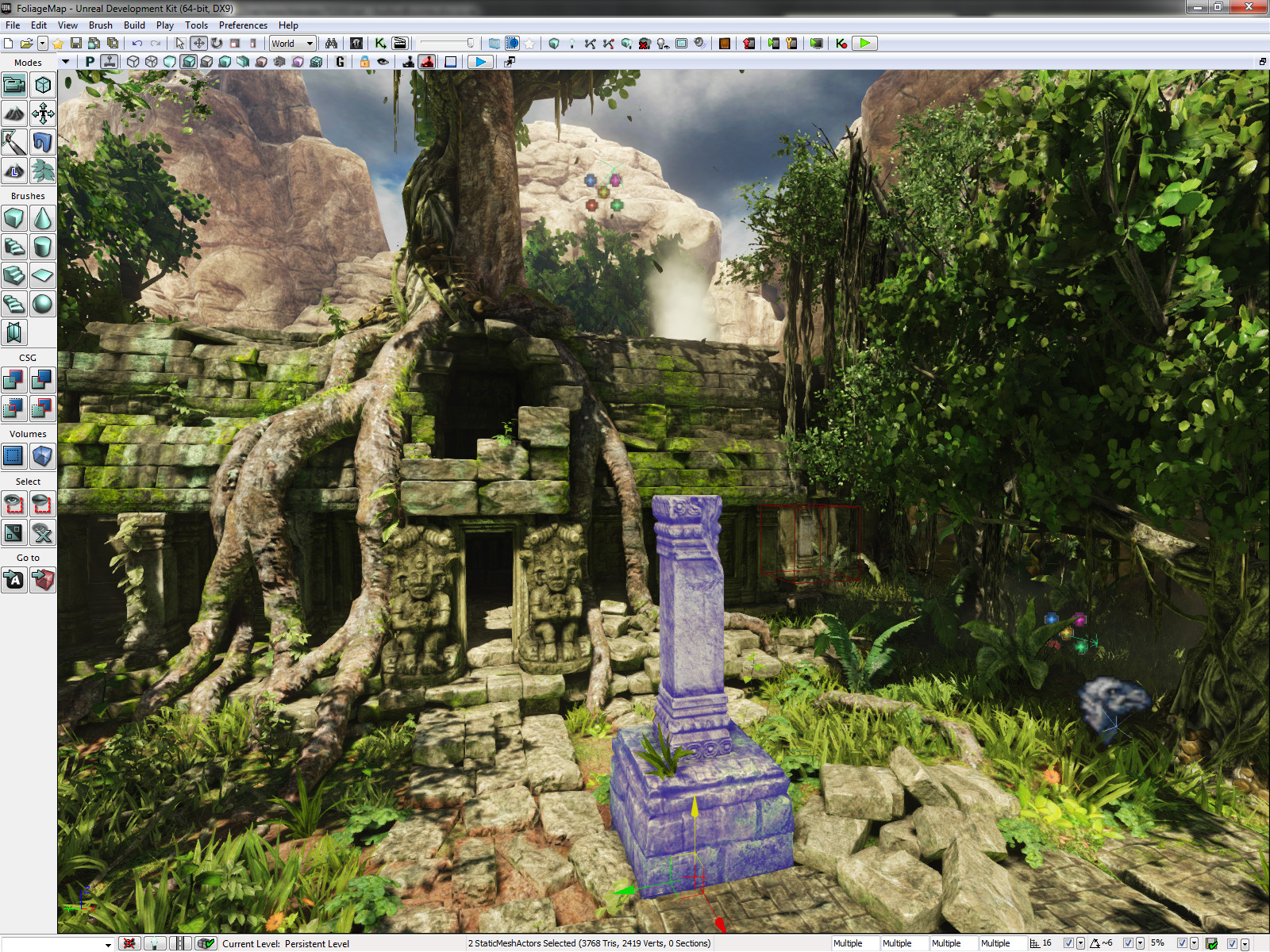Image resolution: width=1270 pixels, height=952 pixels.
Task: Click the CSG Subtract icon
Action: (x=43, y=380)
